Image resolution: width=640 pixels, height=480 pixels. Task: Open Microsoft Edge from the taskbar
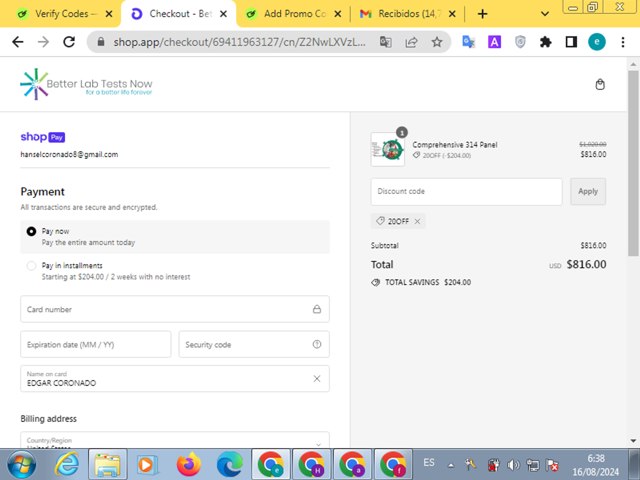click(x=230, y=464)
